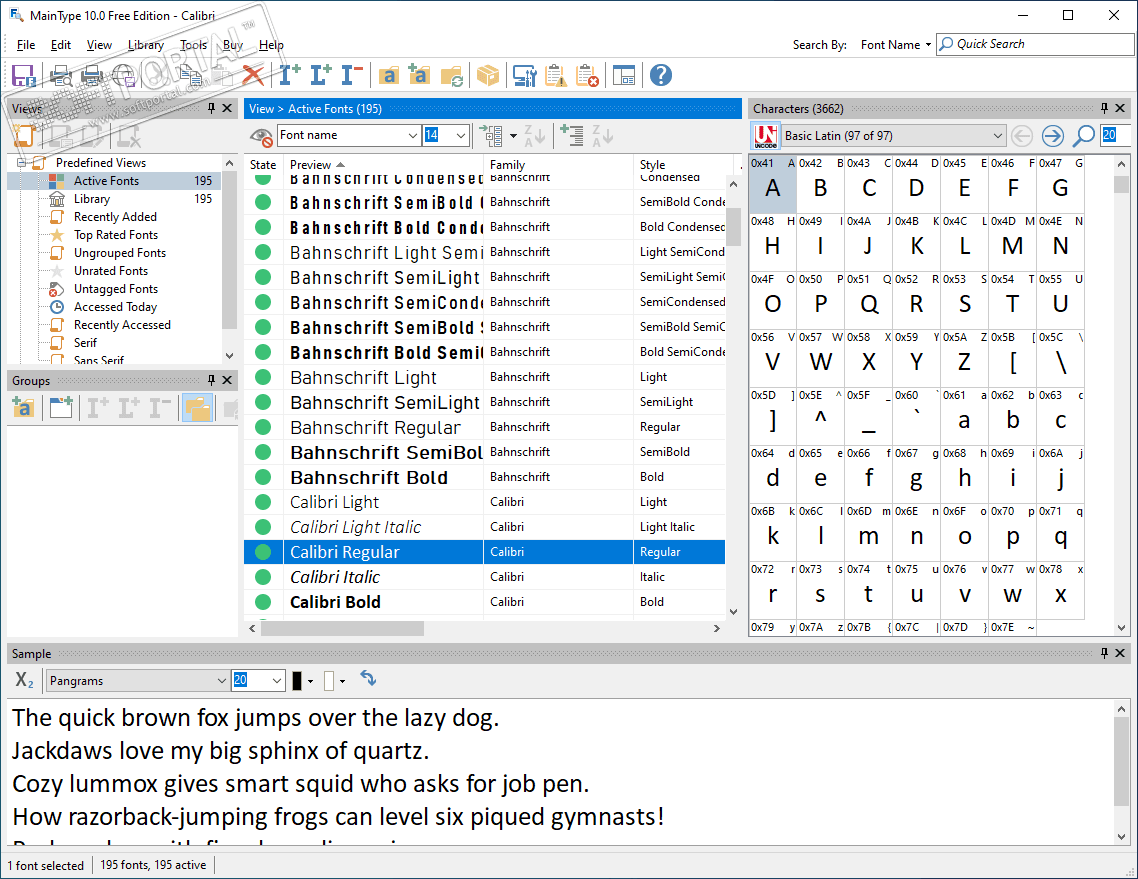
Task: Open help with the question mark icon
Action: click(660, 75)
